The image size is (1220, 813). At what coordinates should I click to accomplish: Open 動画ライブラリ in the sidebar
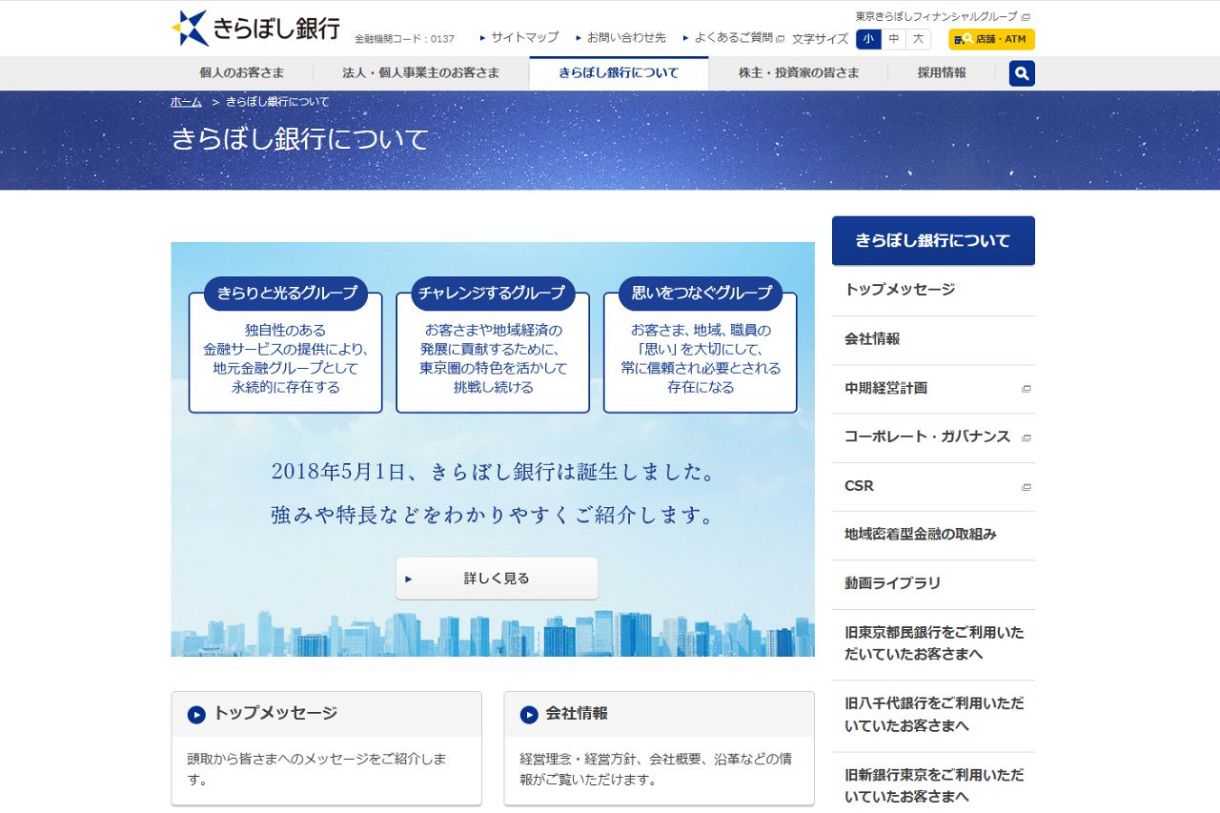pyautogui.click(x=890, y=583)
